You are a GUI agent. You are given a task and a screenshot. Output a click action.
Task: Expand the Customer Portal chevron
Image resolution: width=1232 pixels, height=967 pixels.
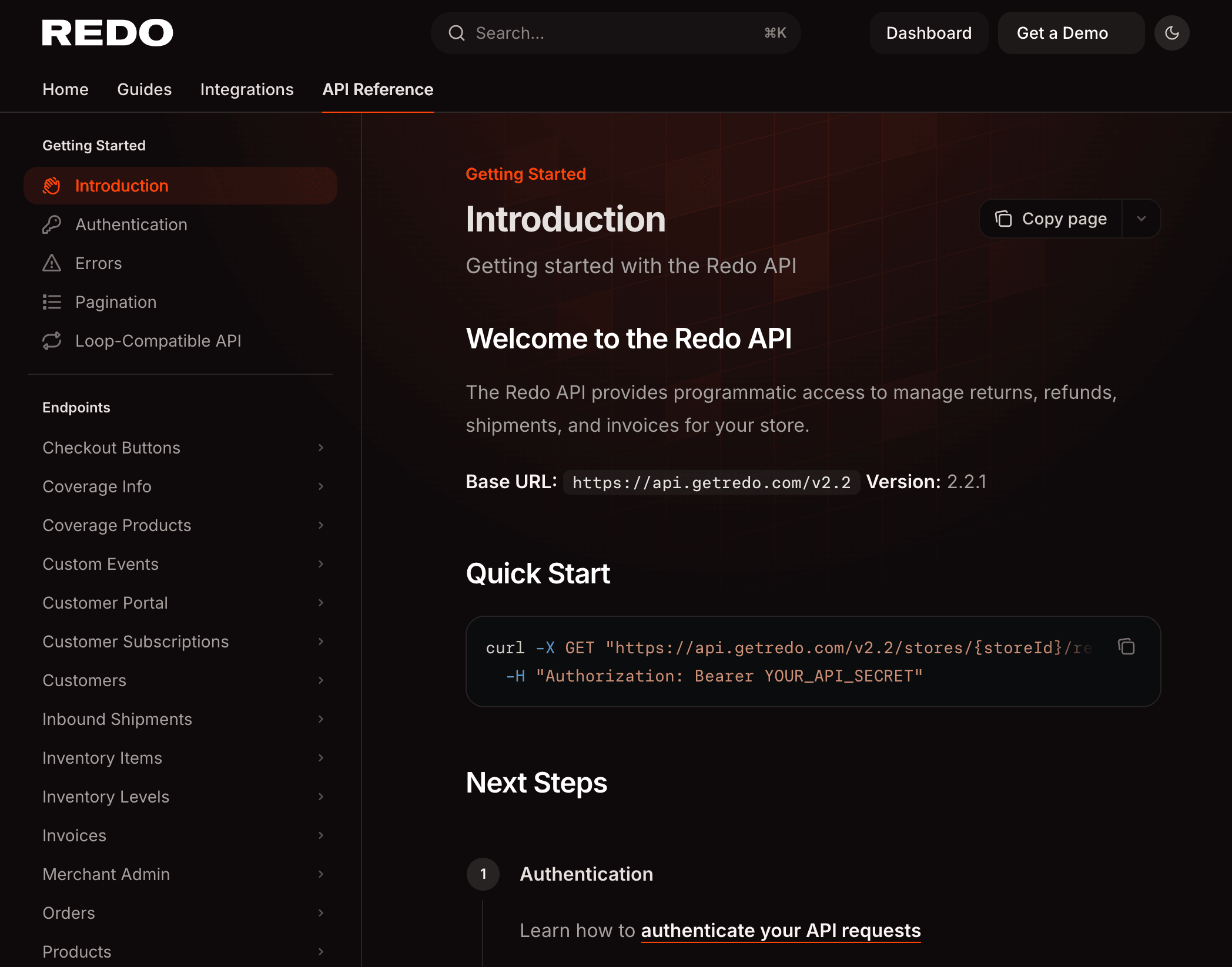321,603
